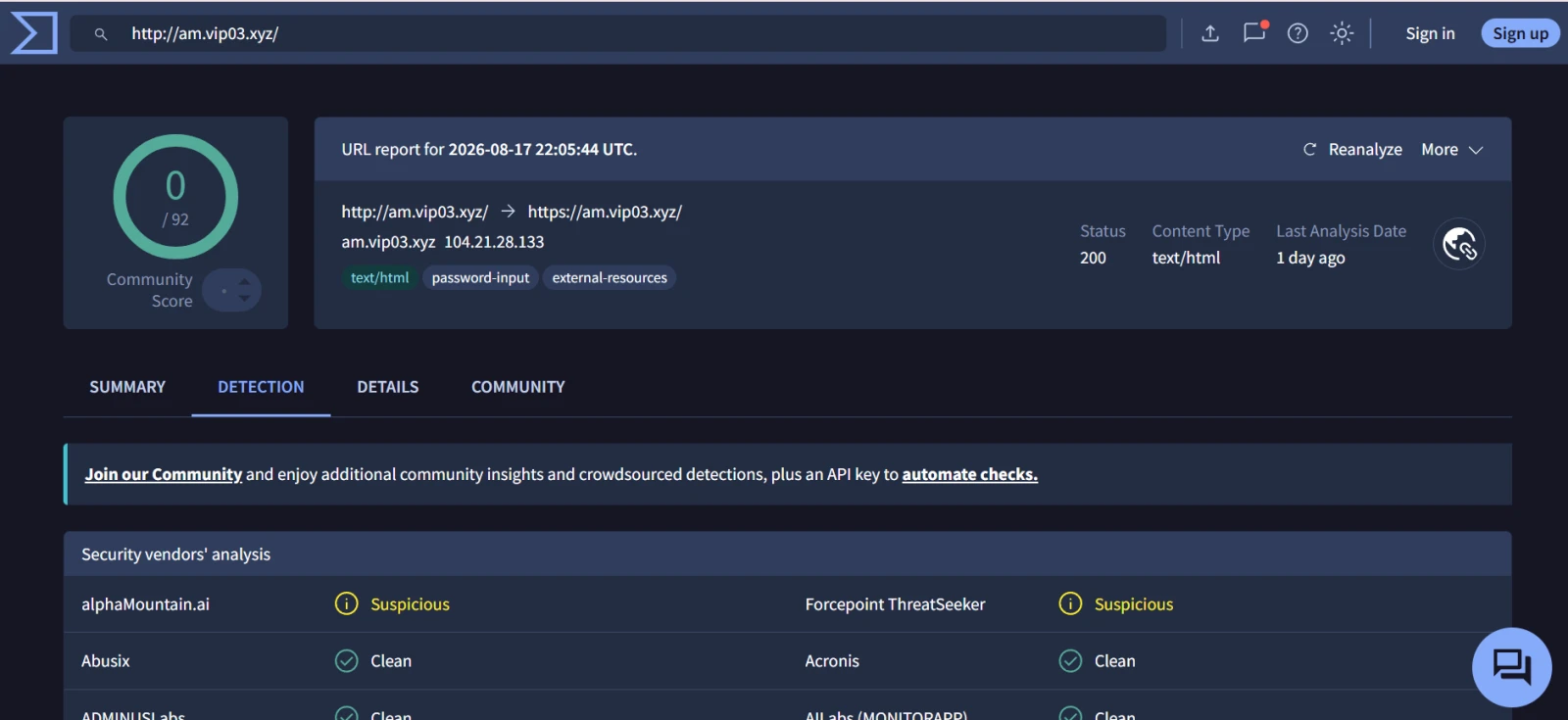
Task: Open the automate checks link
Action: point(970,474)
